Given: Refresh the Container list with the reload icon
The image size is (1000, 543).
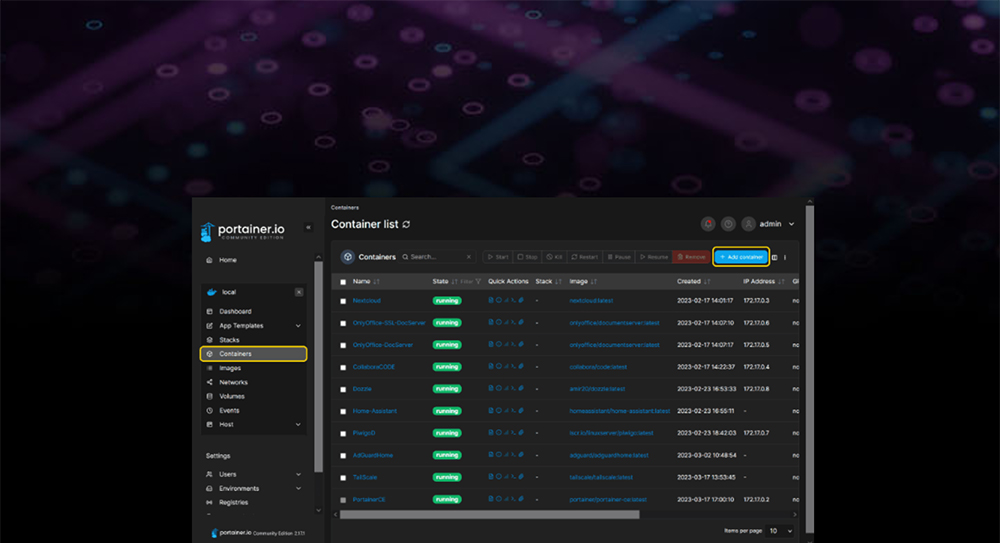Looking at the screenshot, I should [x=406, y=225].
